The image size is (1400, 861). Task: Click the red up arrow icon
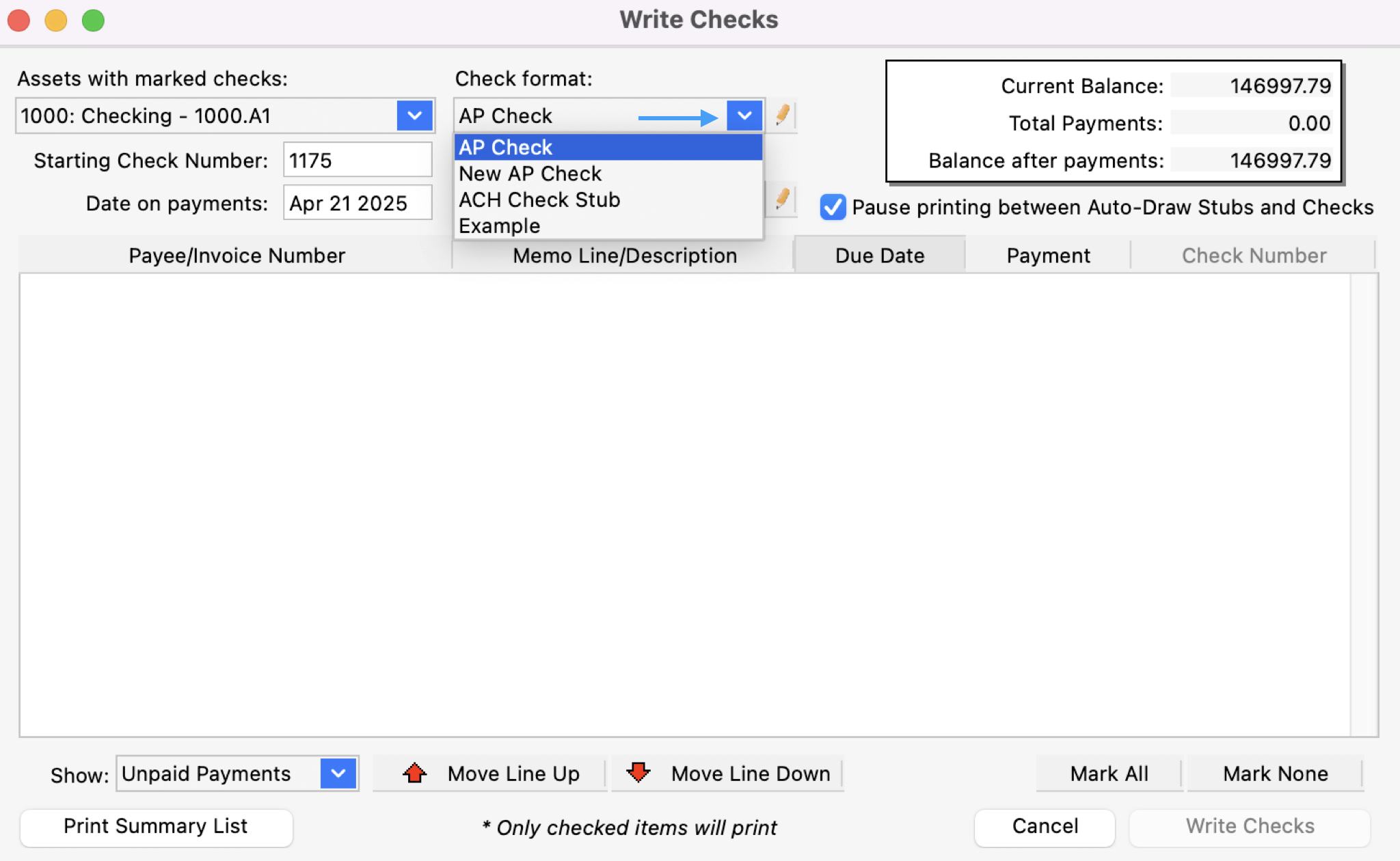tap(414, 773)
